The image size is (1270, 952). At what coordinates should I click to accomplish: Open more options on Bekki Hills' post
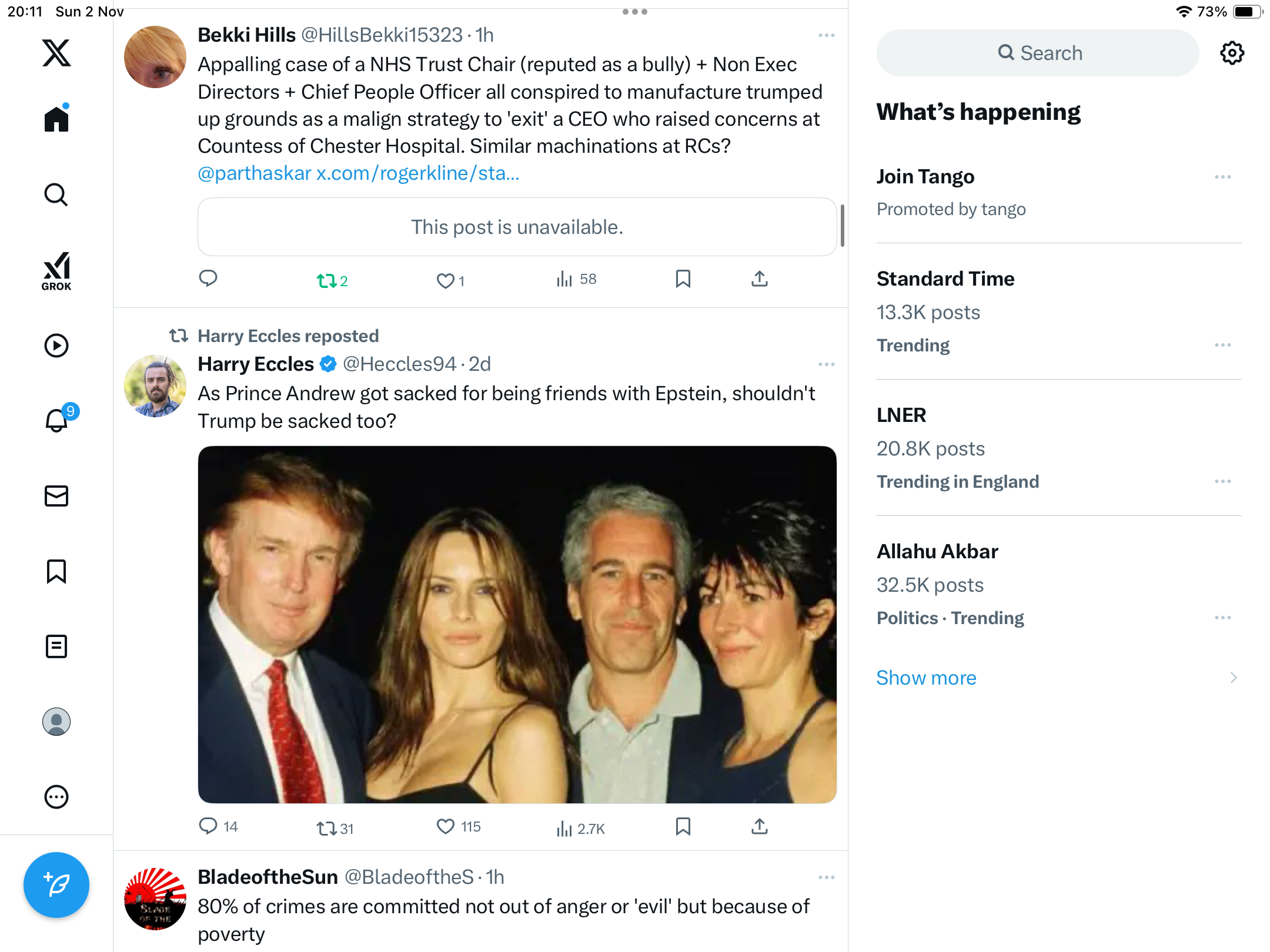(x=826, y=35)
